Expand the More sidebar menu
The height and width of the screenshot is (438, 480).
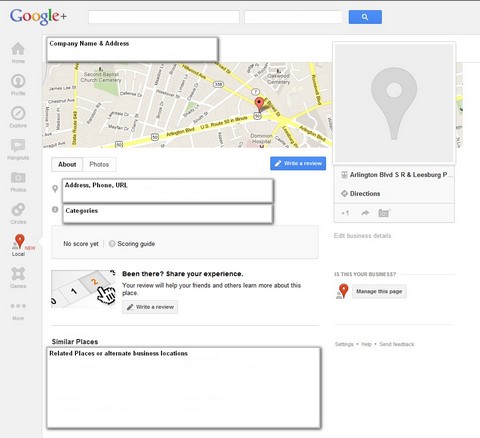[x=18, y=306]
